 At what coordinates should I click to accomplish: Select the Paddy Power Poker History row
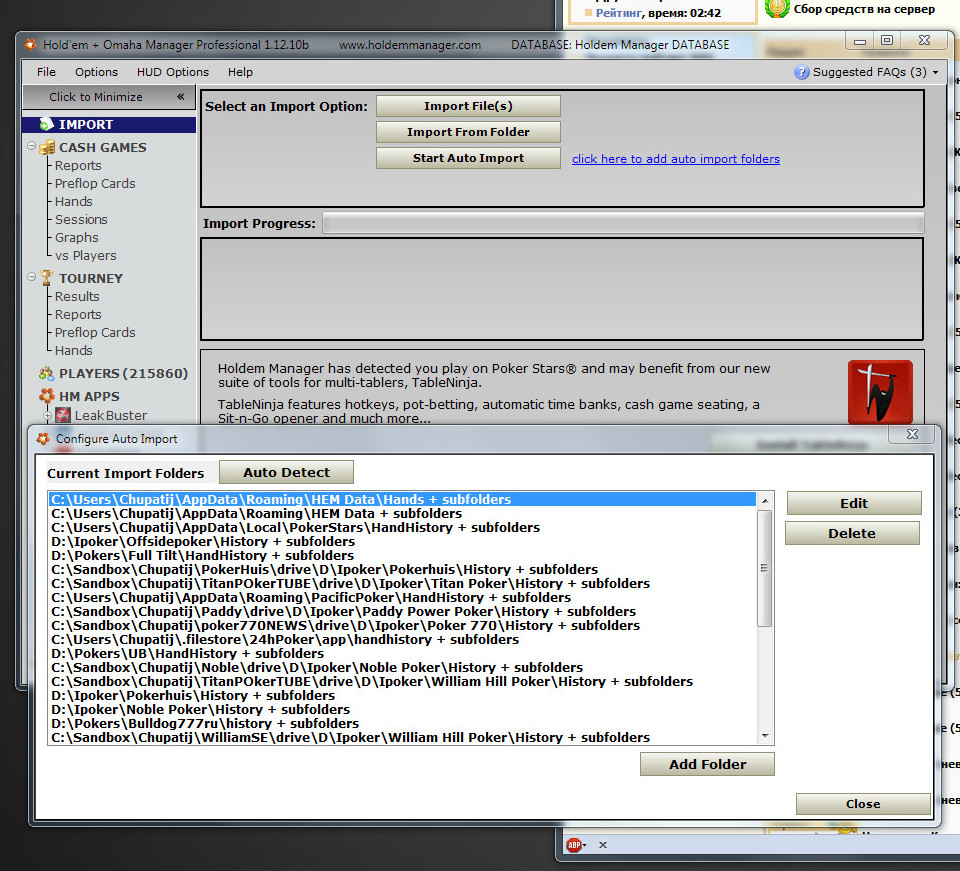402,611
